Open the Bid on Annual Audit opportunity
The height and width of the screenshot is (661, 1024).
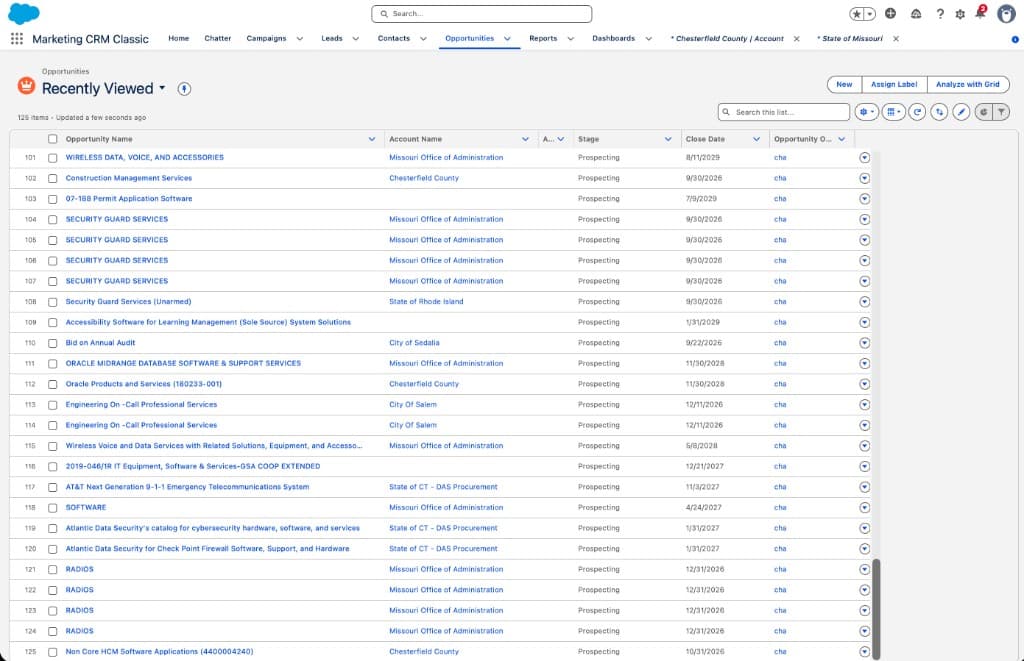101,343
